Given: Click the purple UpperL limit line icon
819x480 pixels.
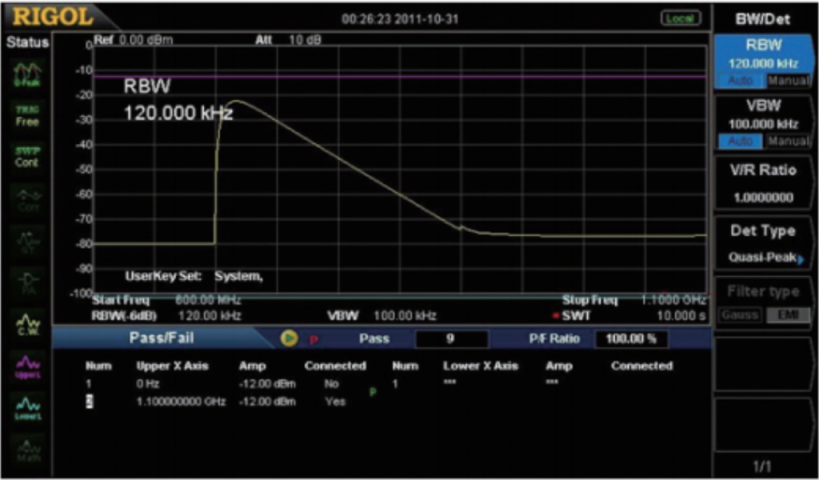Looking at the screenshot, I should (x=28, y=366).
